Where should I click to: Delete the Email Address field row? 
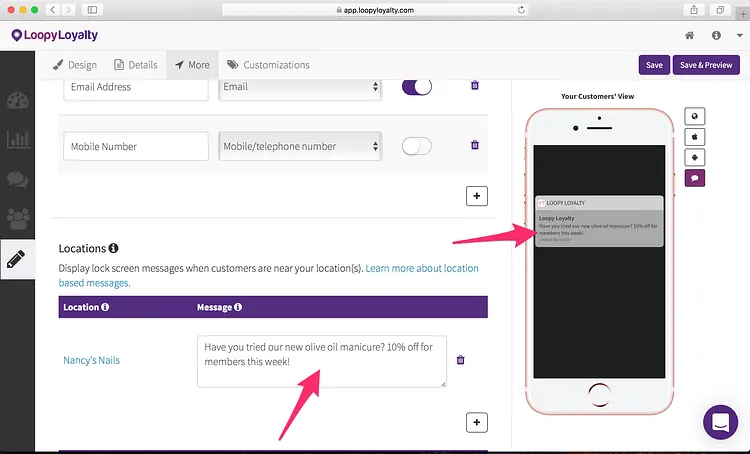[474, 85]
